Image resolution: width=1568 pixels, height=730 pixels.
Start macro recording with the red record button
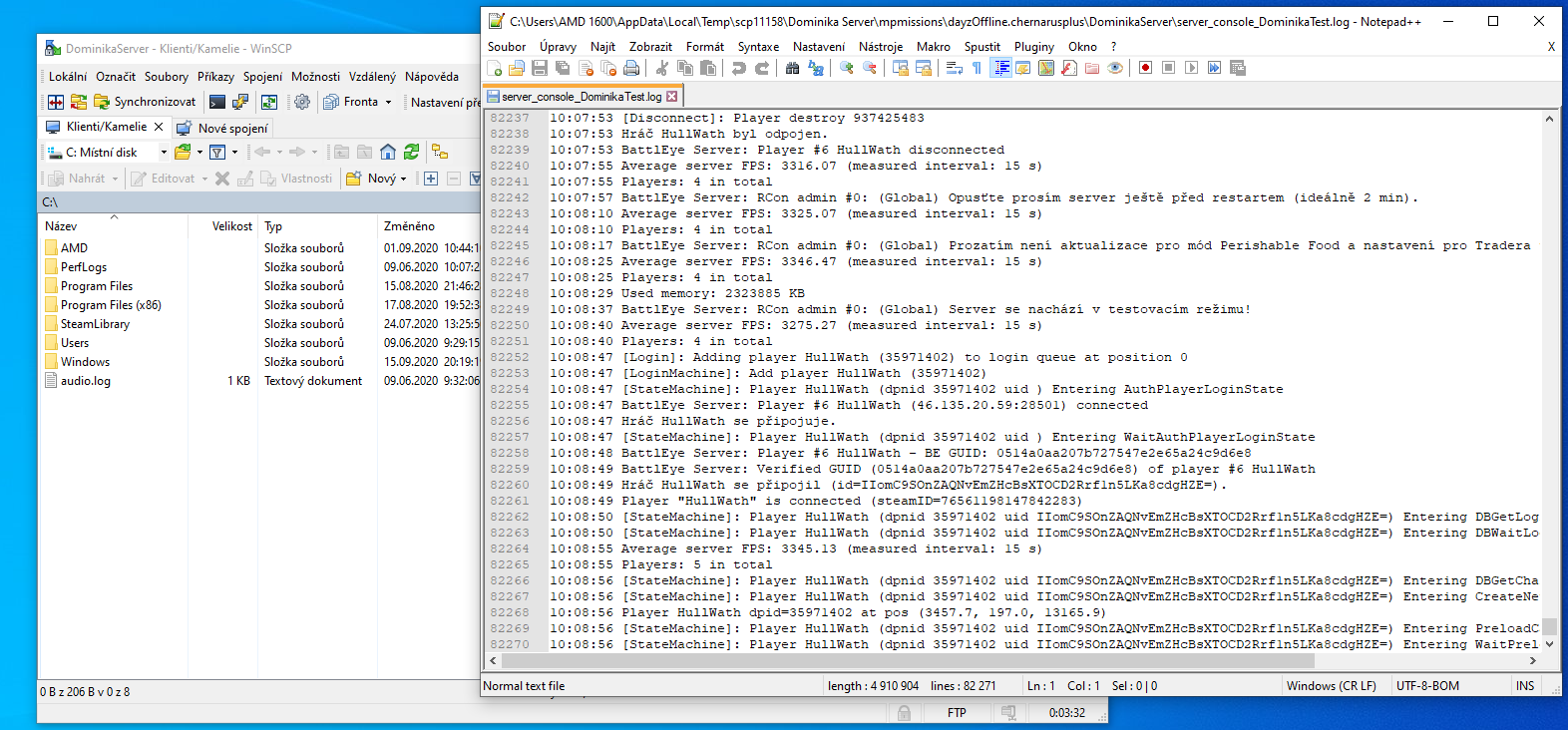pos(1145,68)
